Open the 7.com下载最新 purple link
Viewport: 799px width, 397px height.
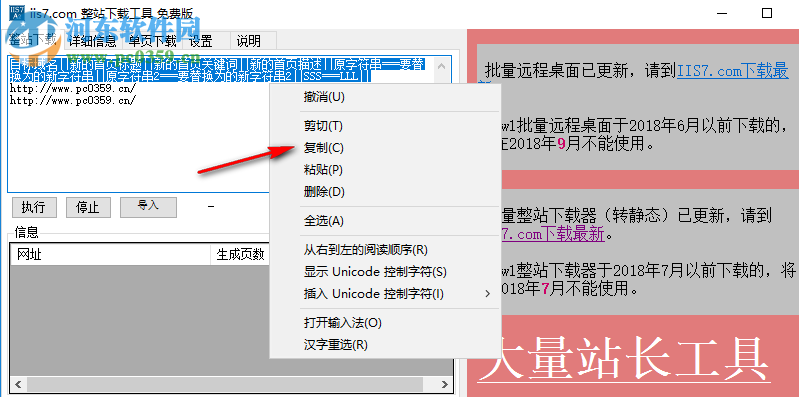(553, 234)
